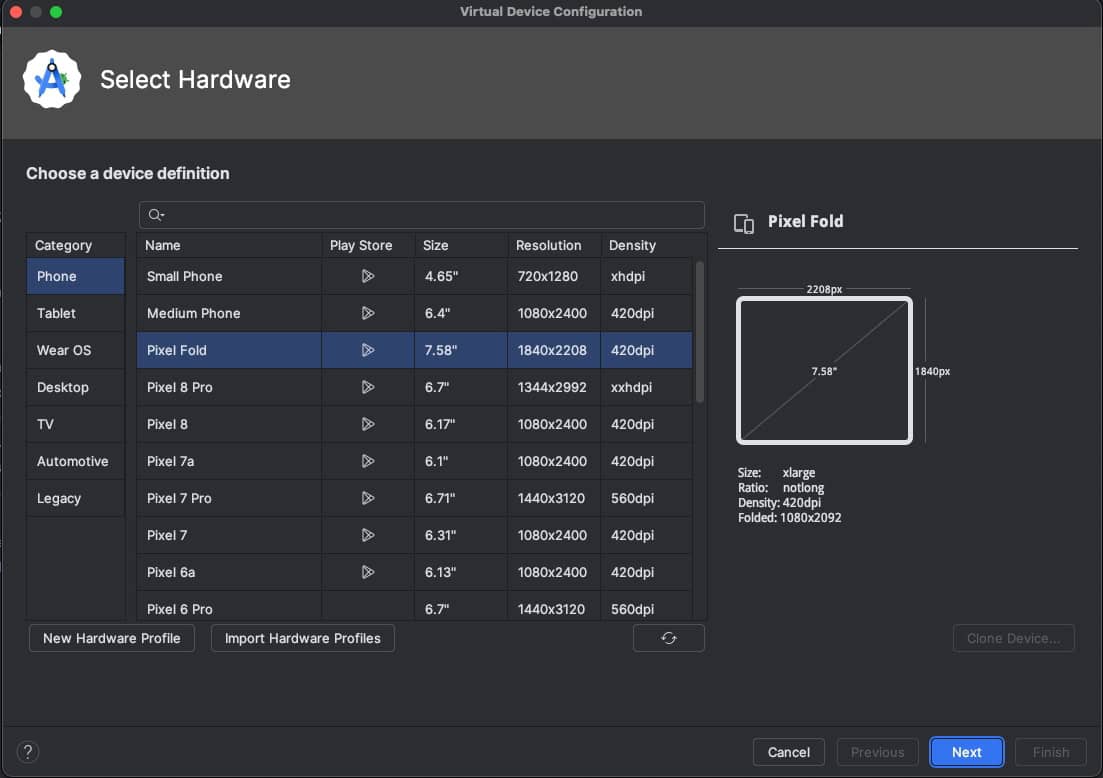Click the foldable device icon beside Pixel Fold
The width and height of the screenshot is (1103, 778).
[744, 223]
